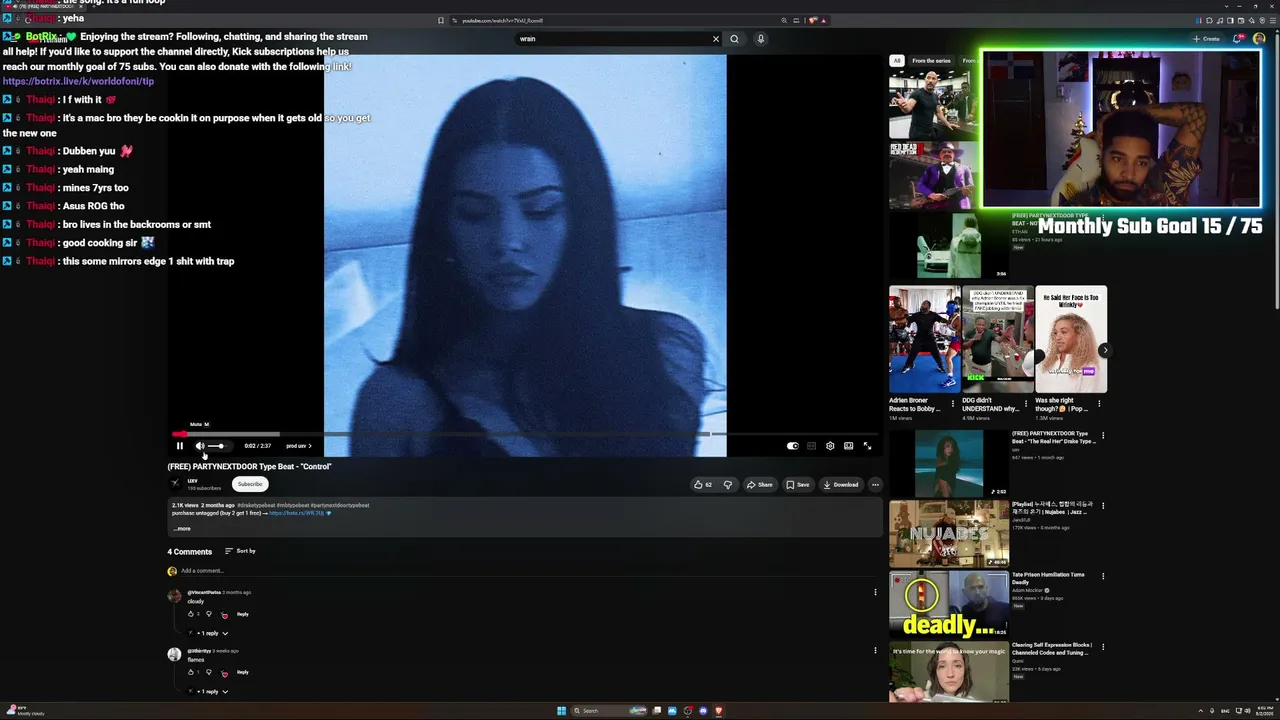Viewport: 1280px width, 720px height.
Task: Open more actions menu beside Download
Action: click(x=875, y=485)
